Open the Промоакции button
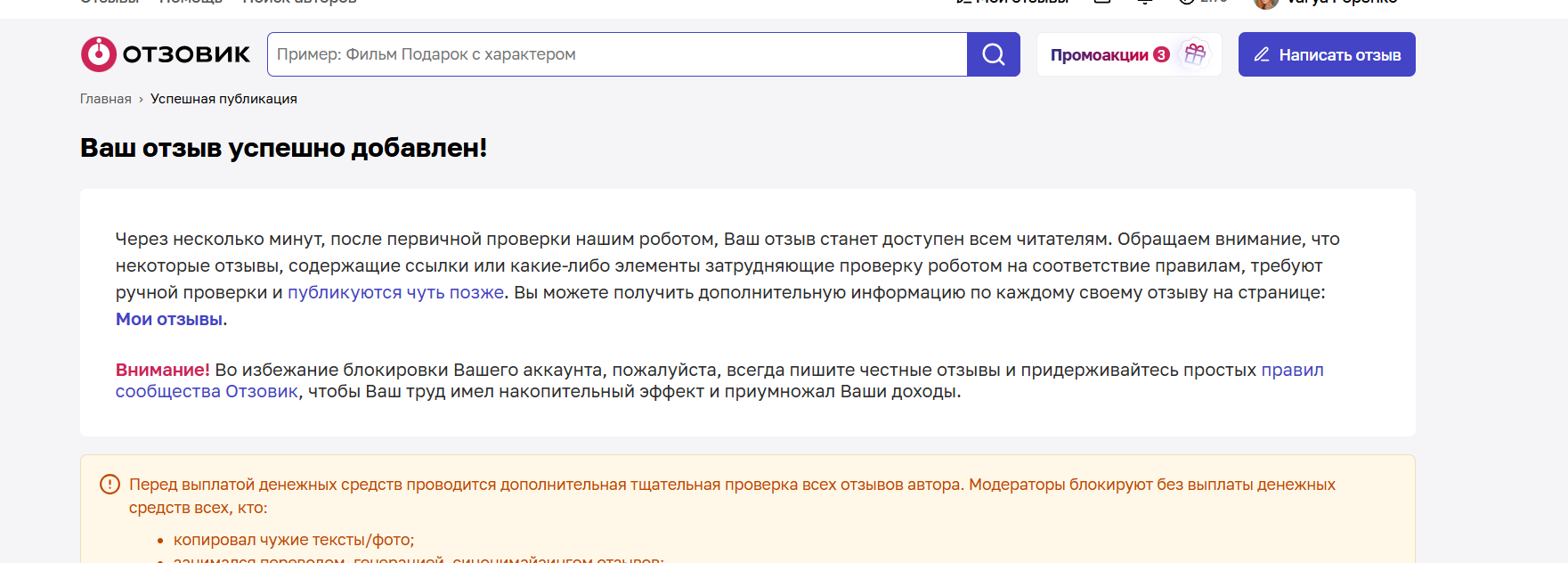This screenshot has height=563, width=1568. pyautogui.click(x=1129, y=54)
